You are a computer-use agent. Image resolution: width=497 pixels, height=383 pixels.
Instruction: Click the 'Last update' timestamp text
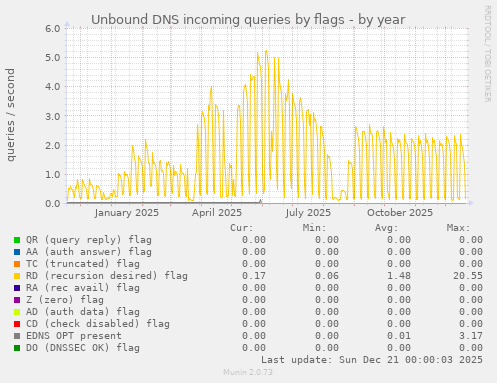tap(372, 360)
